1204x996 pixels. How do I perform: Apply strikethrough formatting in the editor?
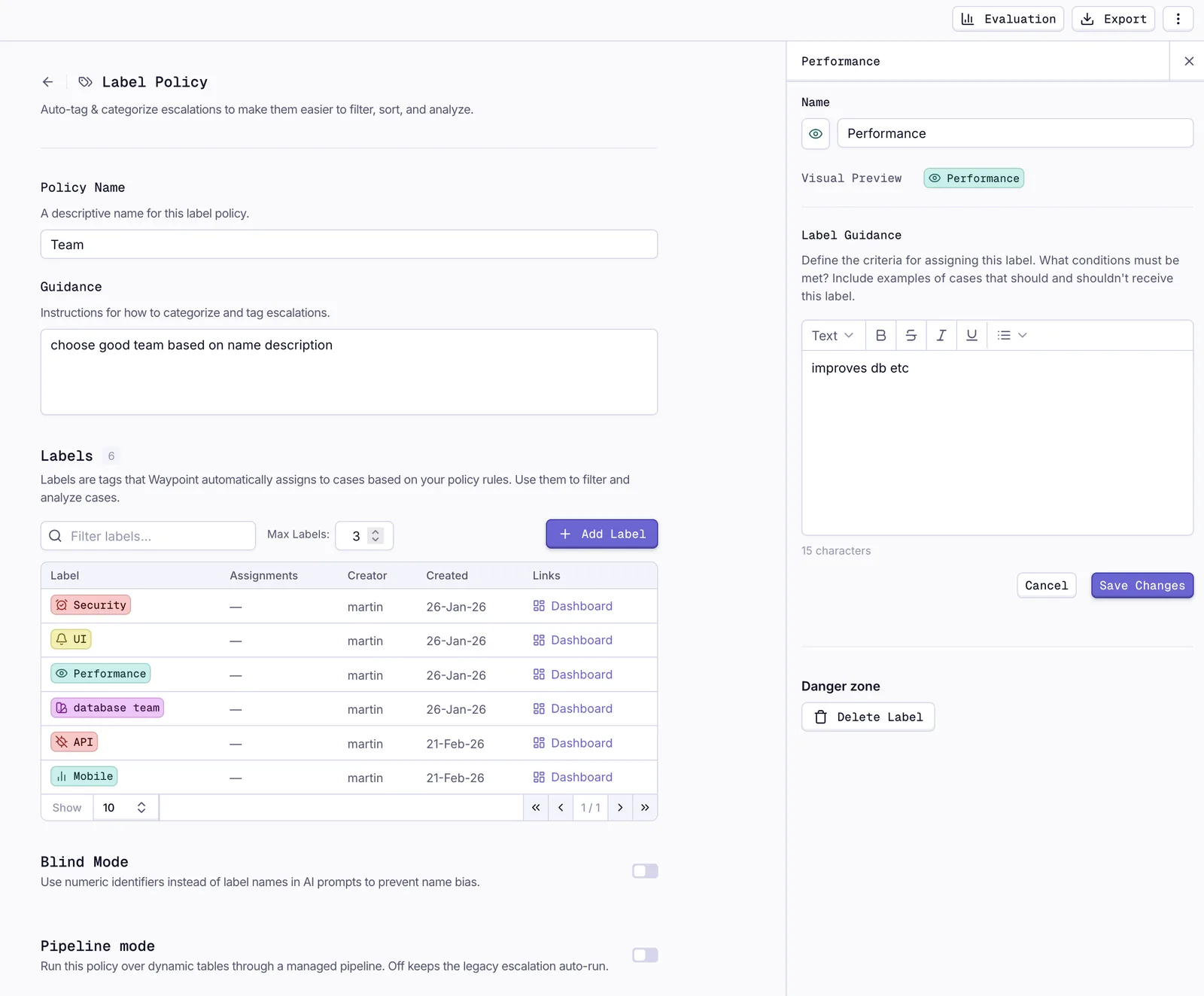(911, 336)
